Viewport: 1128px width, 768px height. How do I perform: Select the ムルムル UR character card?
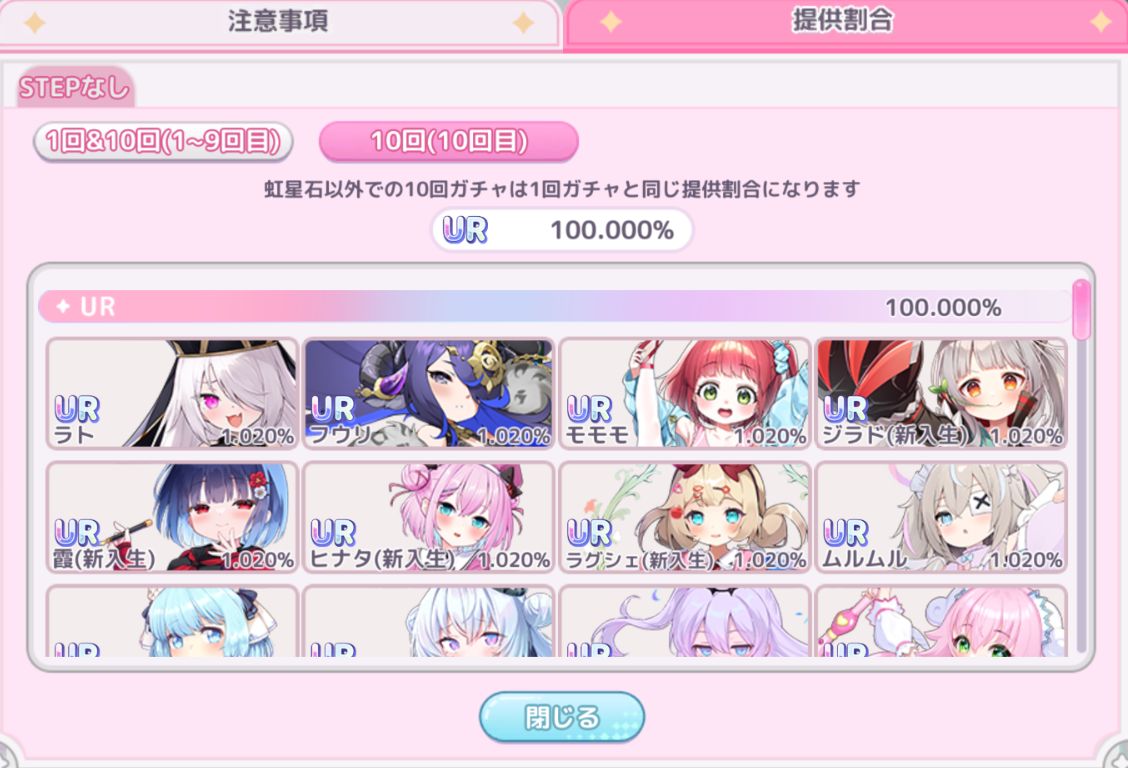(941, 518)
